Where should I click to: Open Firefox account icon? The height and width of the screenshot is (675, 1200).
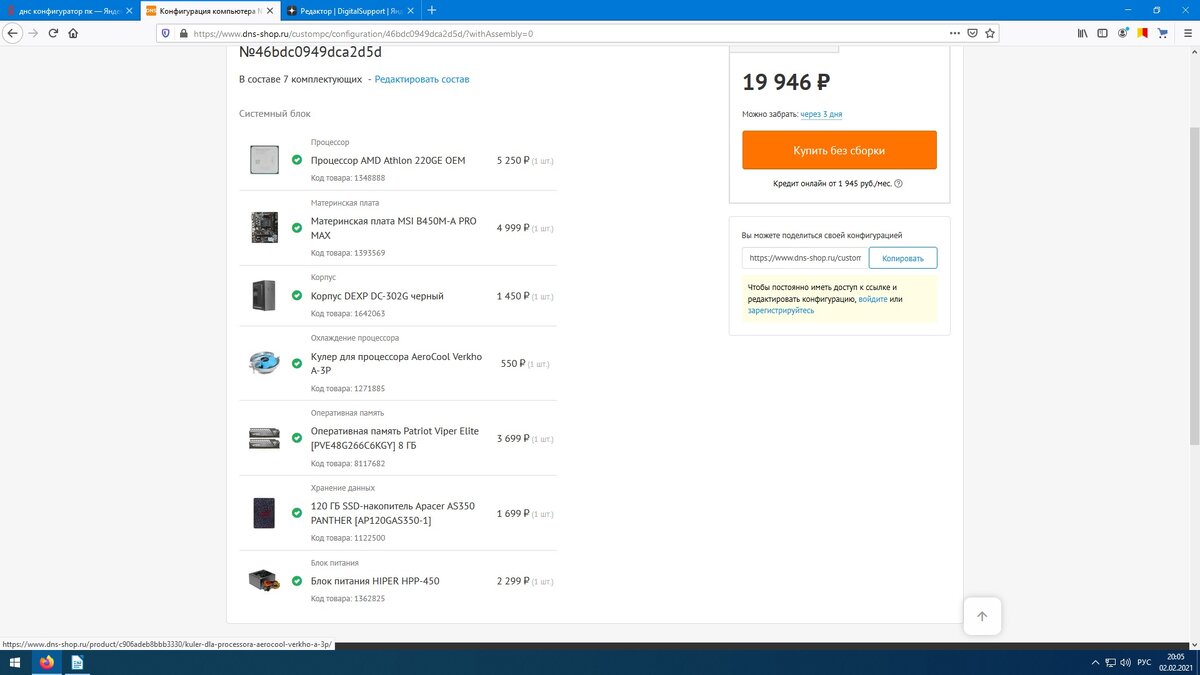pyautogui.click(x=1123, y=33)
